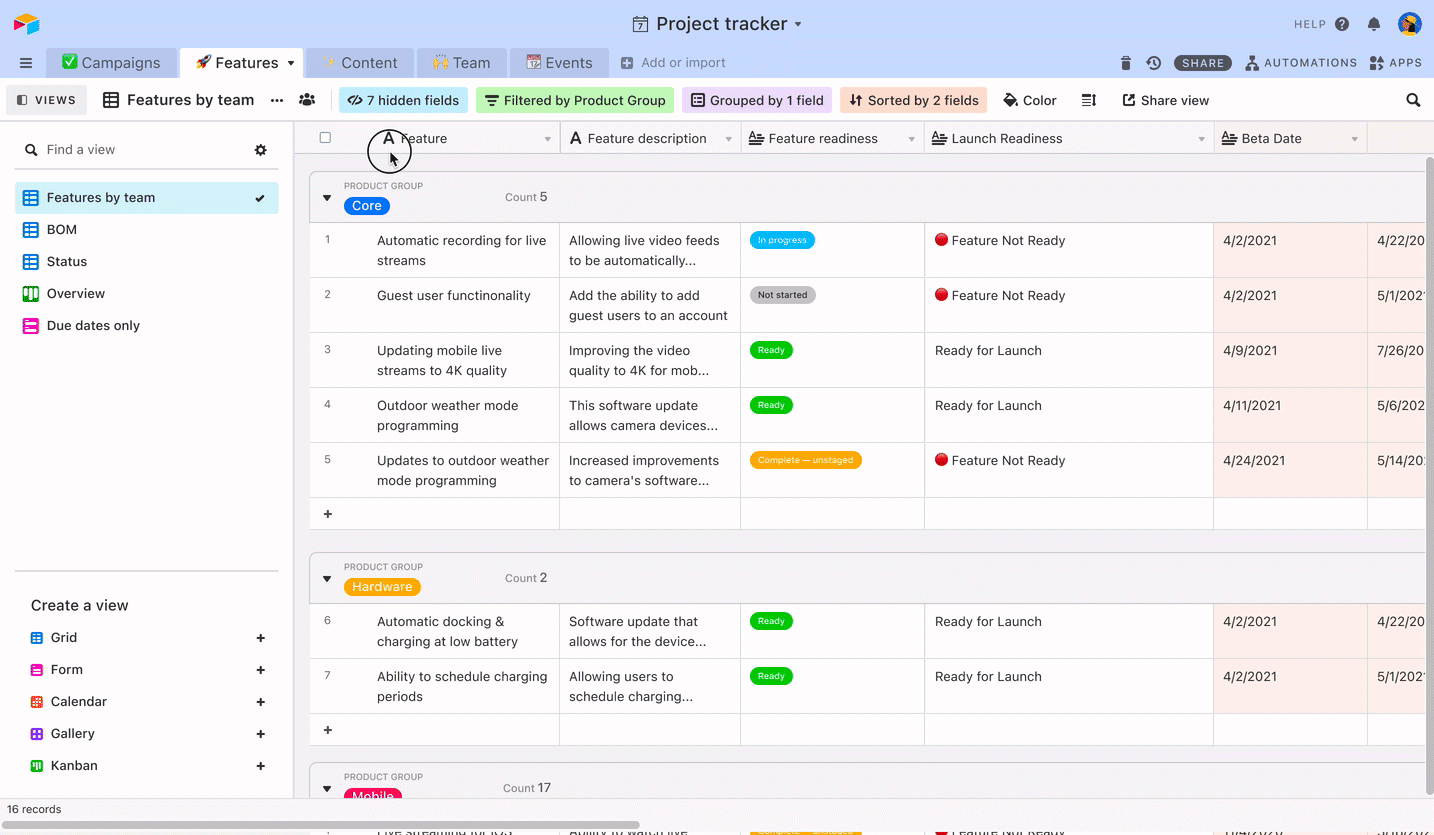Switch to the Team tab

point(461,62)
